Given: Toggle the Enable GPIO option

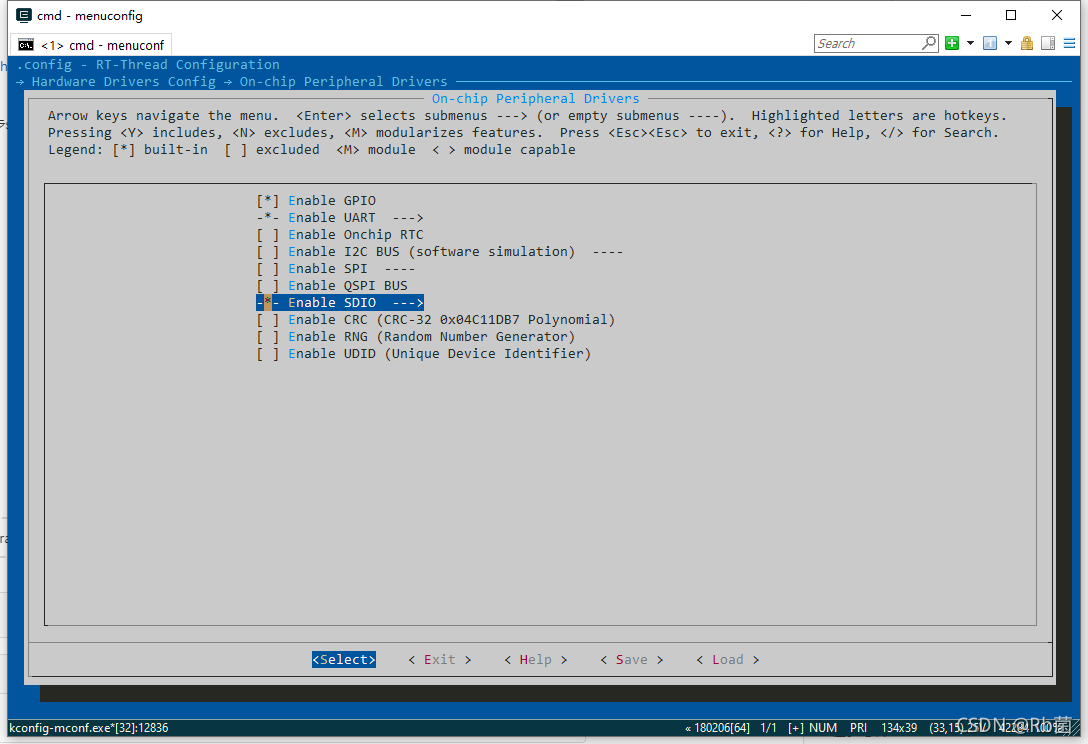Looking at the screenshot, I should (316, 201).
